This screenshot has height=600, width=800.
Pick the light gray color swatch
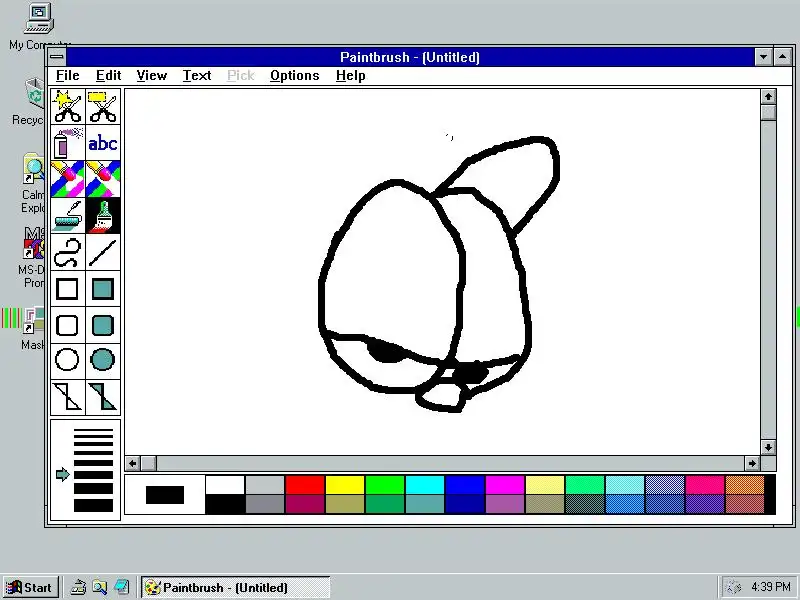click(x=265, y=485)
